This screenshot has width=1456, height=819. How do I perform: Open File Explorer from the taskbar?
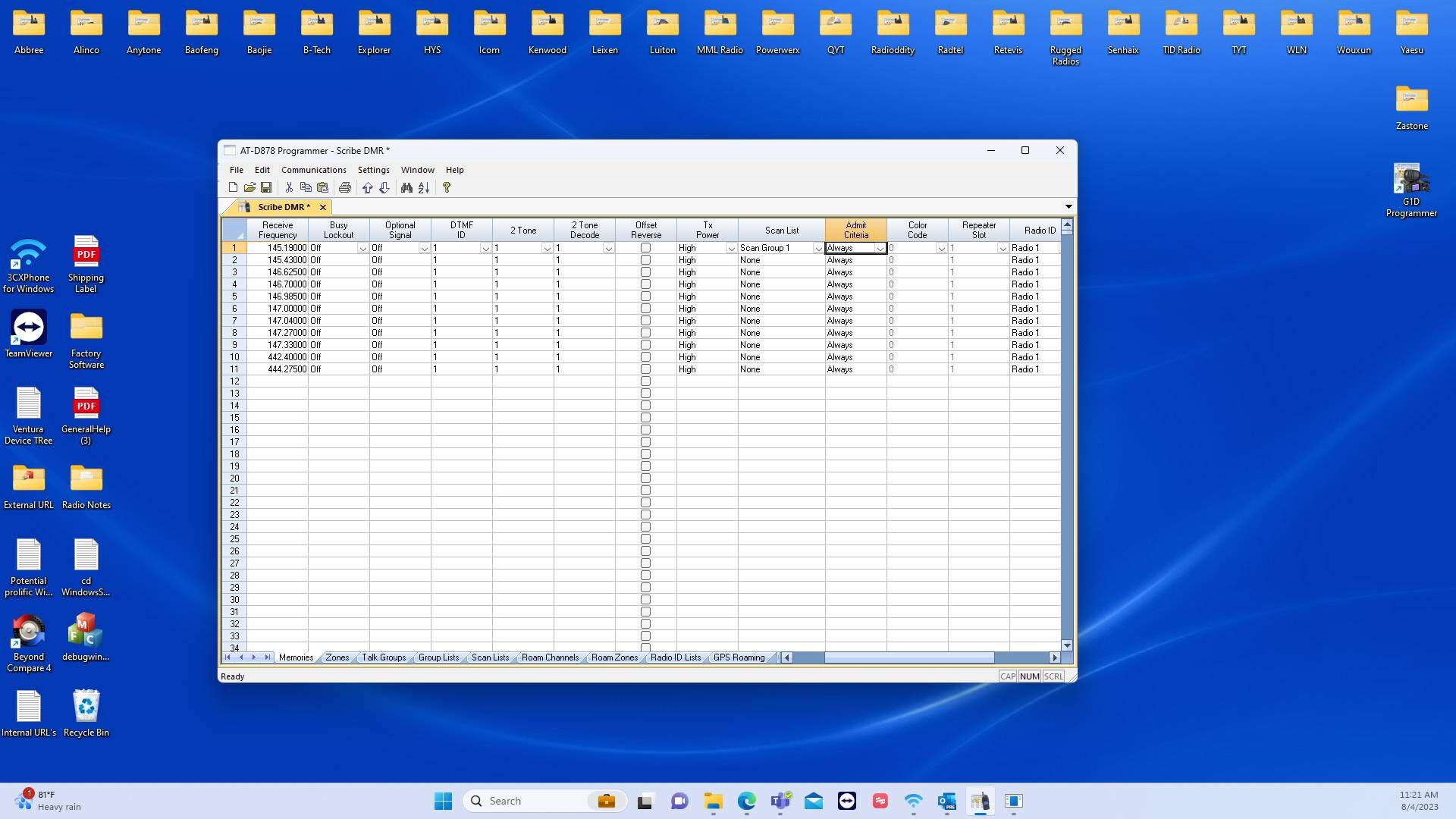[x=714, y=801]
